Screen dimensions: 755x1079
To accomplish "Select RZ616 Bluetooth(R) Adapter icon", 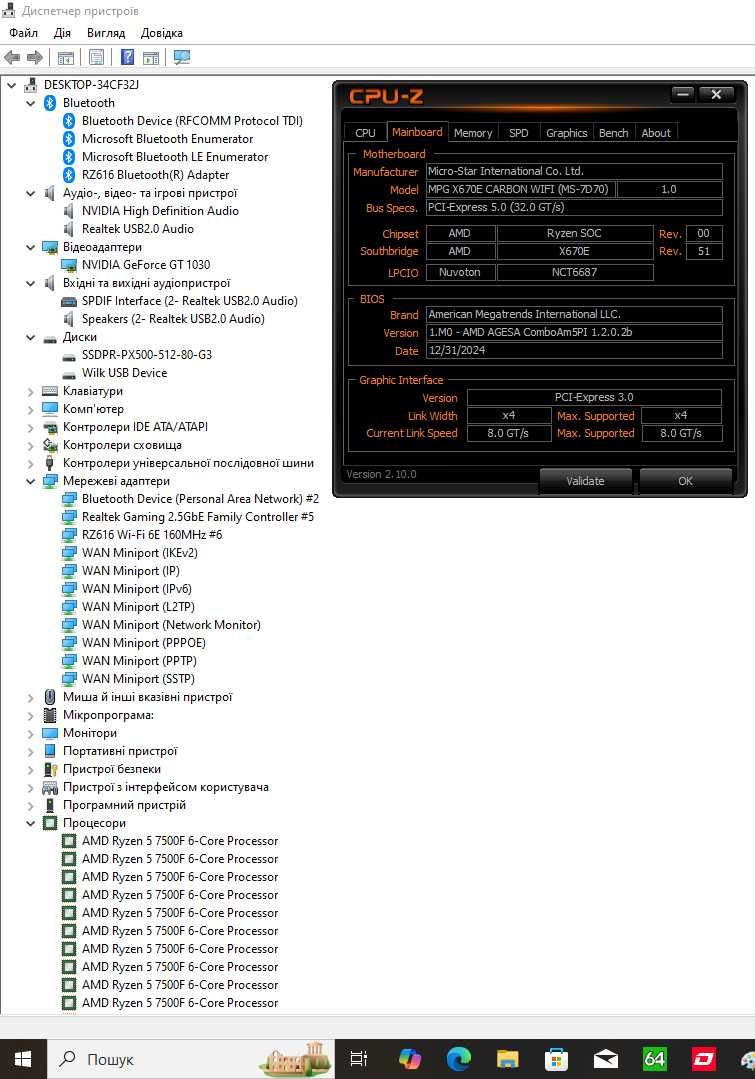I will pos(69,175).
